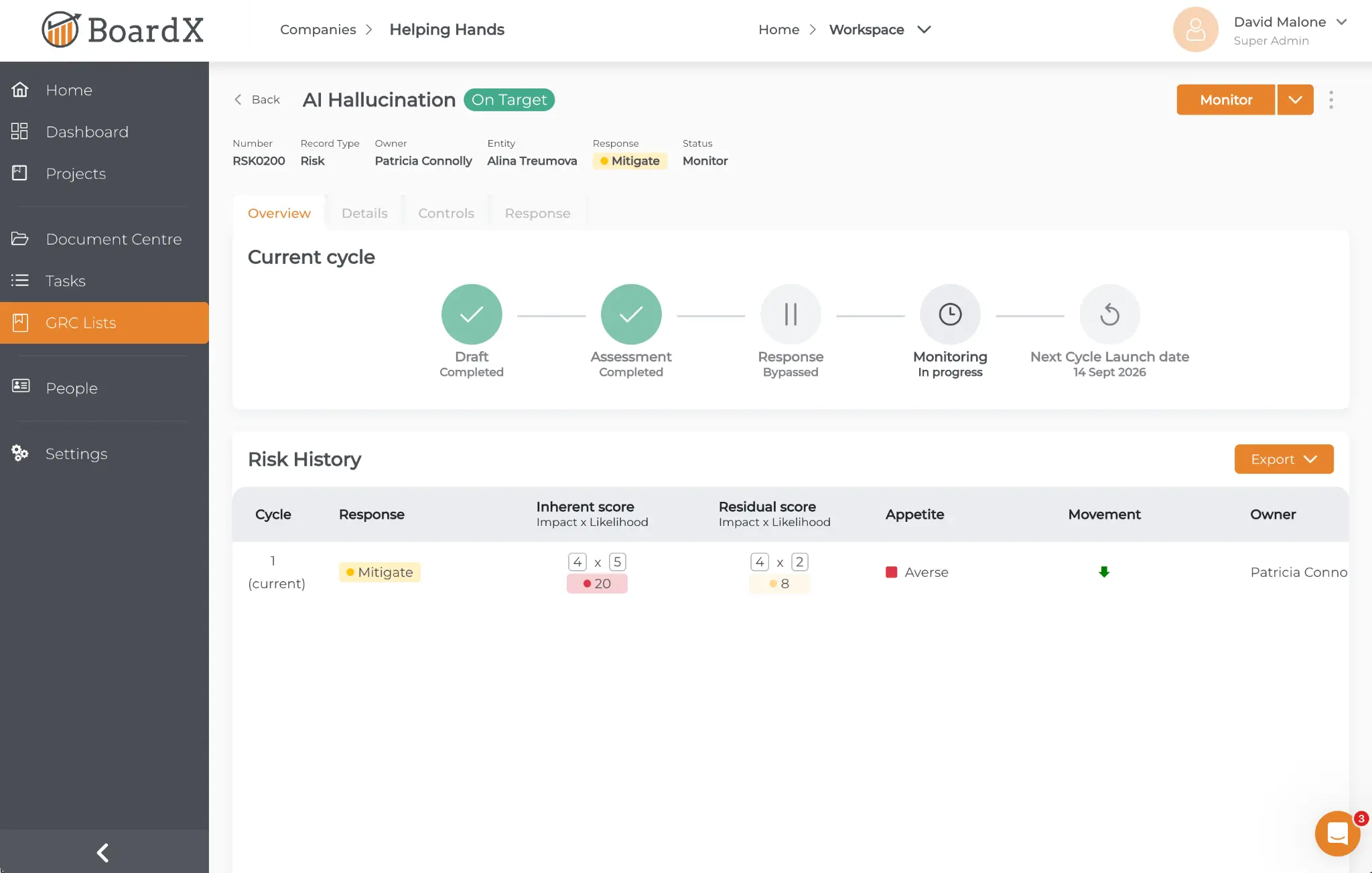
Task: Click the red Averse appetite swatch
Action: coord(891,572)
